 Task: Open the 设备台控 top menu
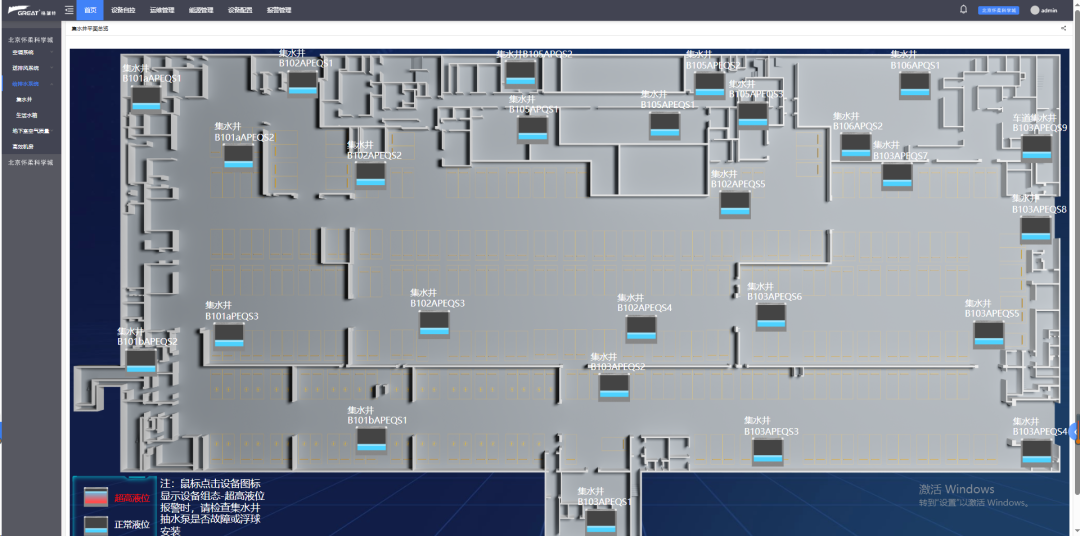tap(123, 10)
